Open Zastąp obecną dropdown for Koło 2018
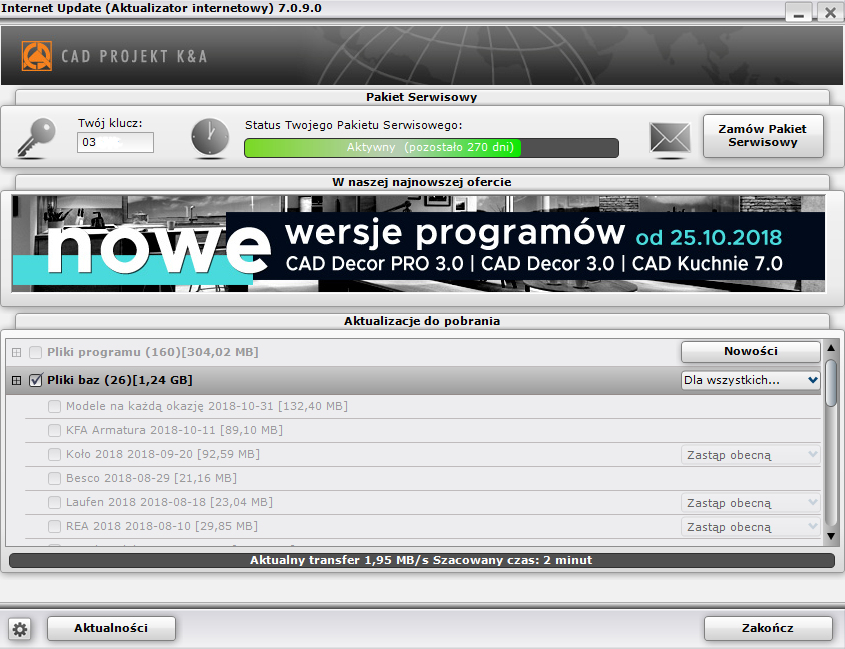This screenshot has height=649, width=845. [x=751, y=455]
